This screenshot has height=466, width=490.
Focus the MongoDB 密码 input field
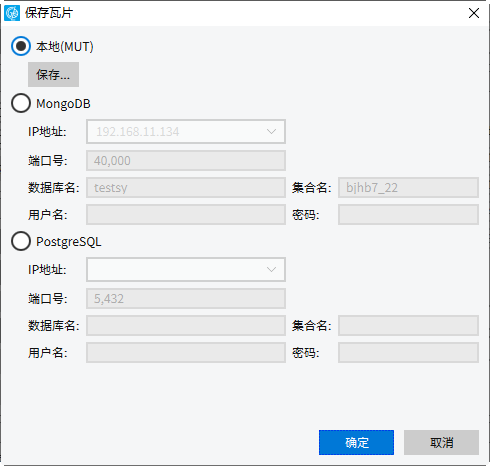click(408, 214)
